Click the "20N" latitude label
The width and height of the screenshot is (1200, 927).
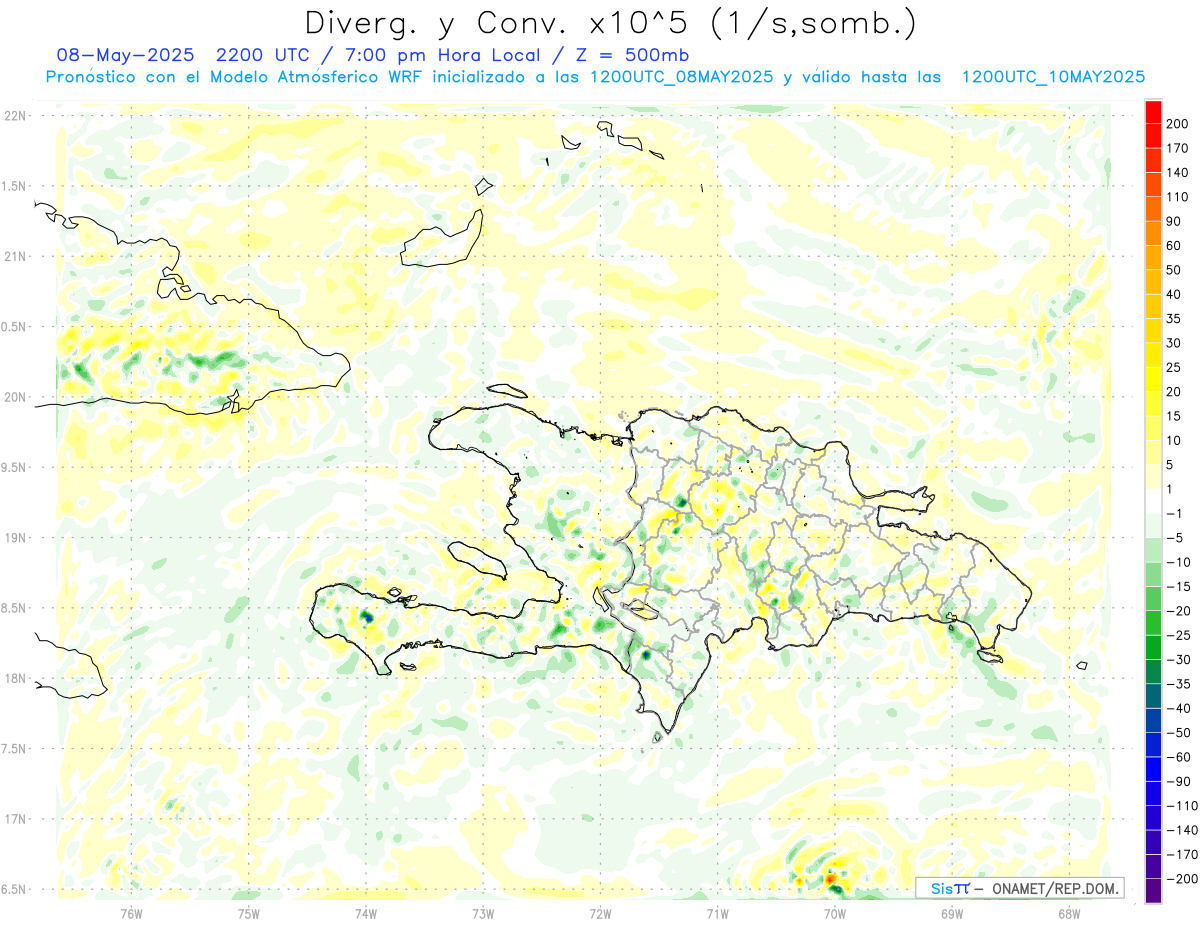click(x=14, y=397)
